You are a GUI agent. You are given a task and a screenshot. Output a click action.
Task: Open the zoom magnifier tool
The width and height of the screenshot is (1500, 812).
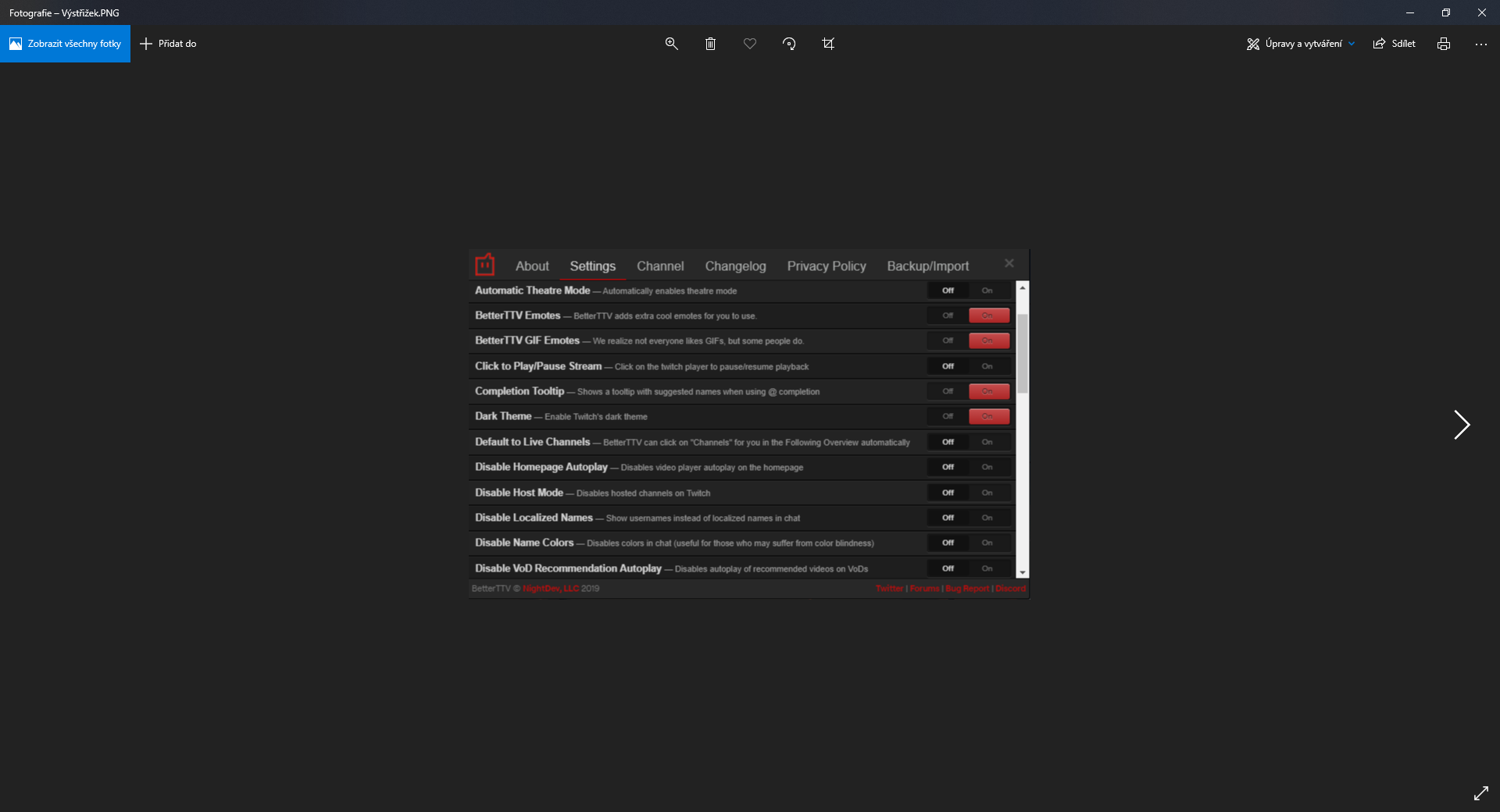click(671, 44)
